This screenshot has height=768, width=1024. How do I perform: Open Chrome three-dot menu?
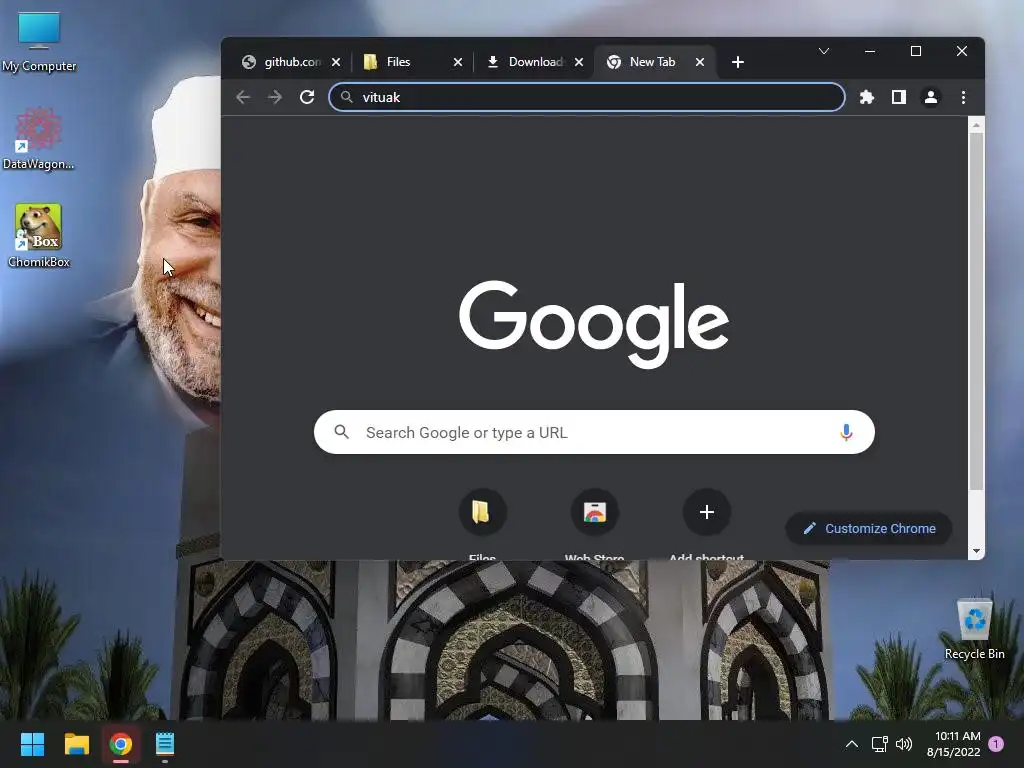tap(963, 97)
